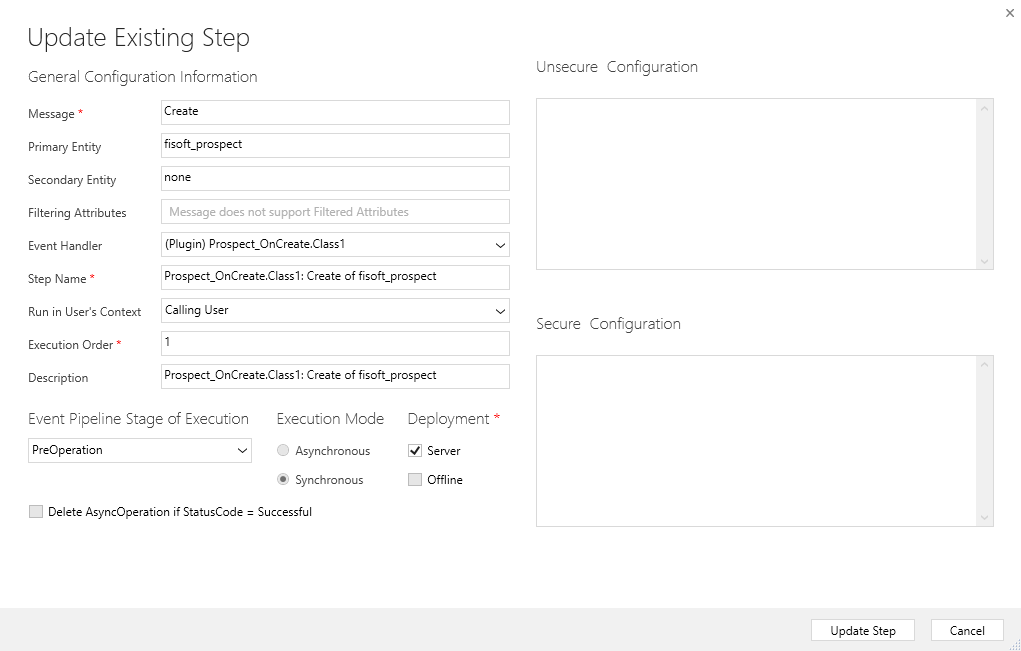1021x651 pixels.
Task: Select Asynchronous execution mode
Action: click(x=283, y=450)
